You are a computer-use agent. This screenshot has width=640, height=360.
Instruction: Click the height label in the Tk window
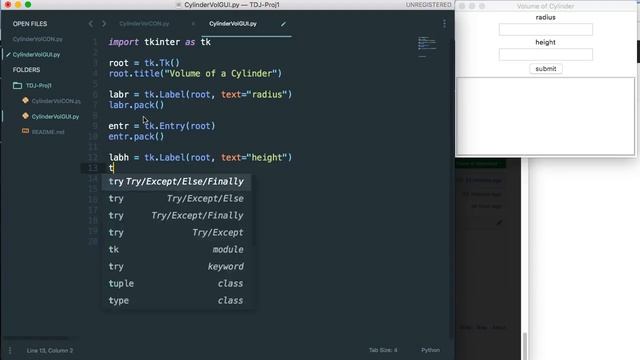click(x=545, y=42)
